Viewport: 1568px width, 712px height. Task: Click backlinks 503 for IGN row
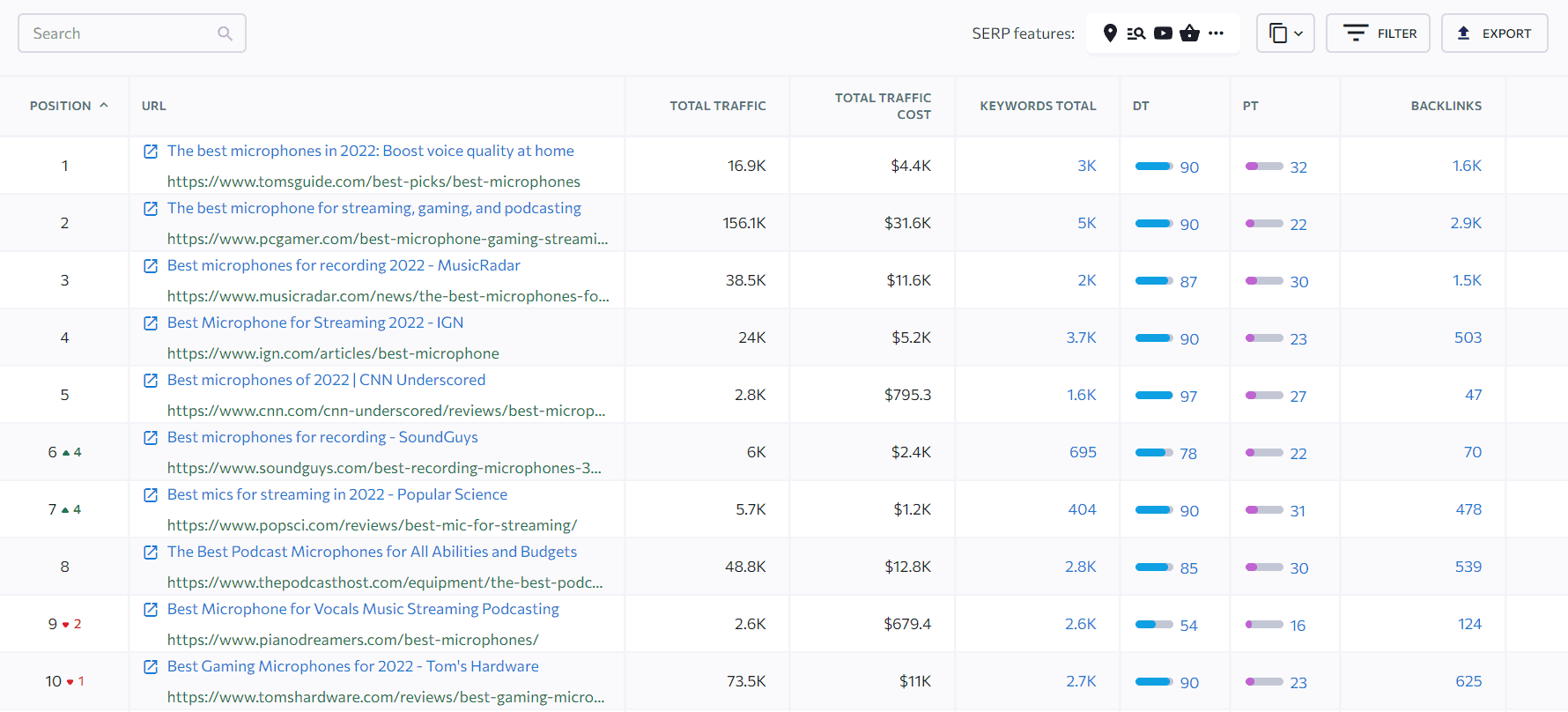pos(1468,337)
